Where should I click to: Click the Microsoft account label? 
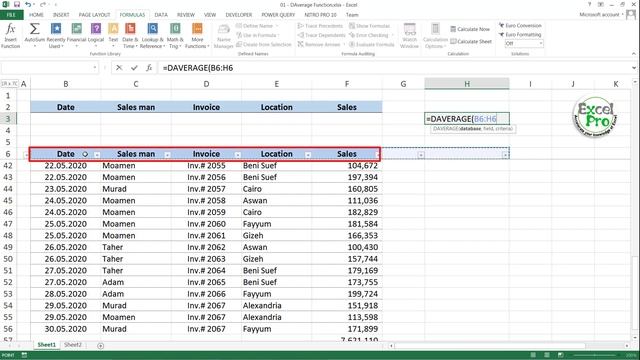coord(599,15)
